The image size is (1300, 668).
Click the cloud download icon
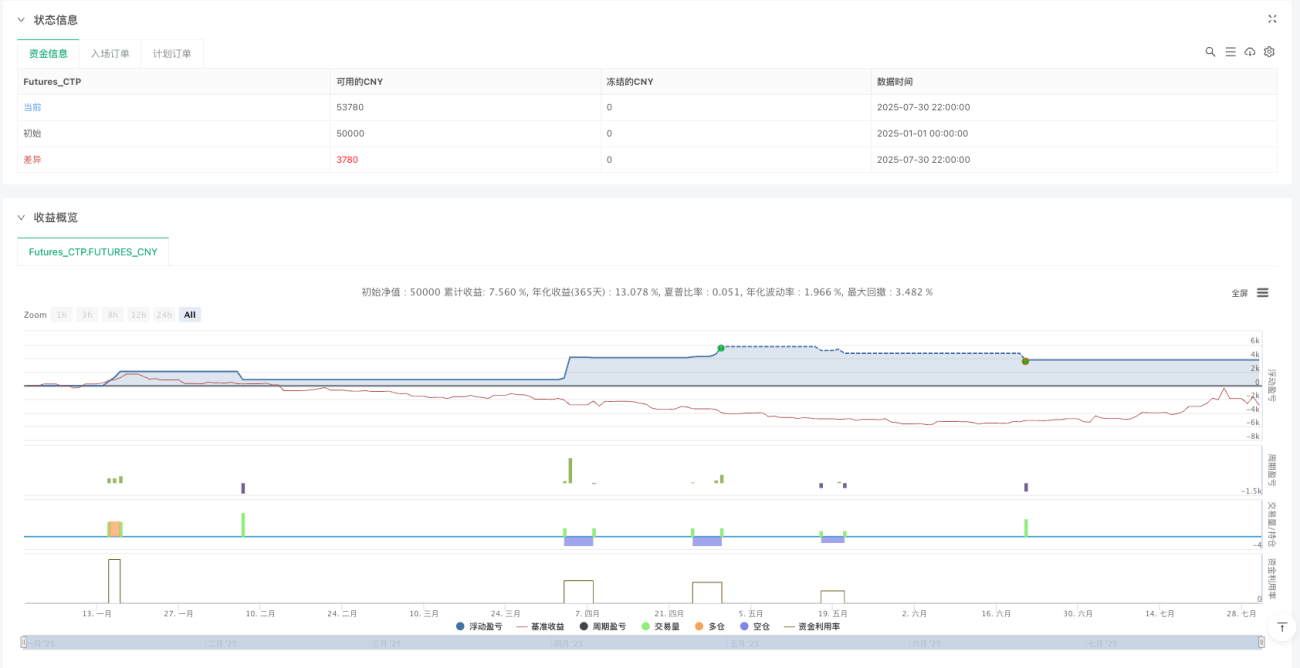1250,52
